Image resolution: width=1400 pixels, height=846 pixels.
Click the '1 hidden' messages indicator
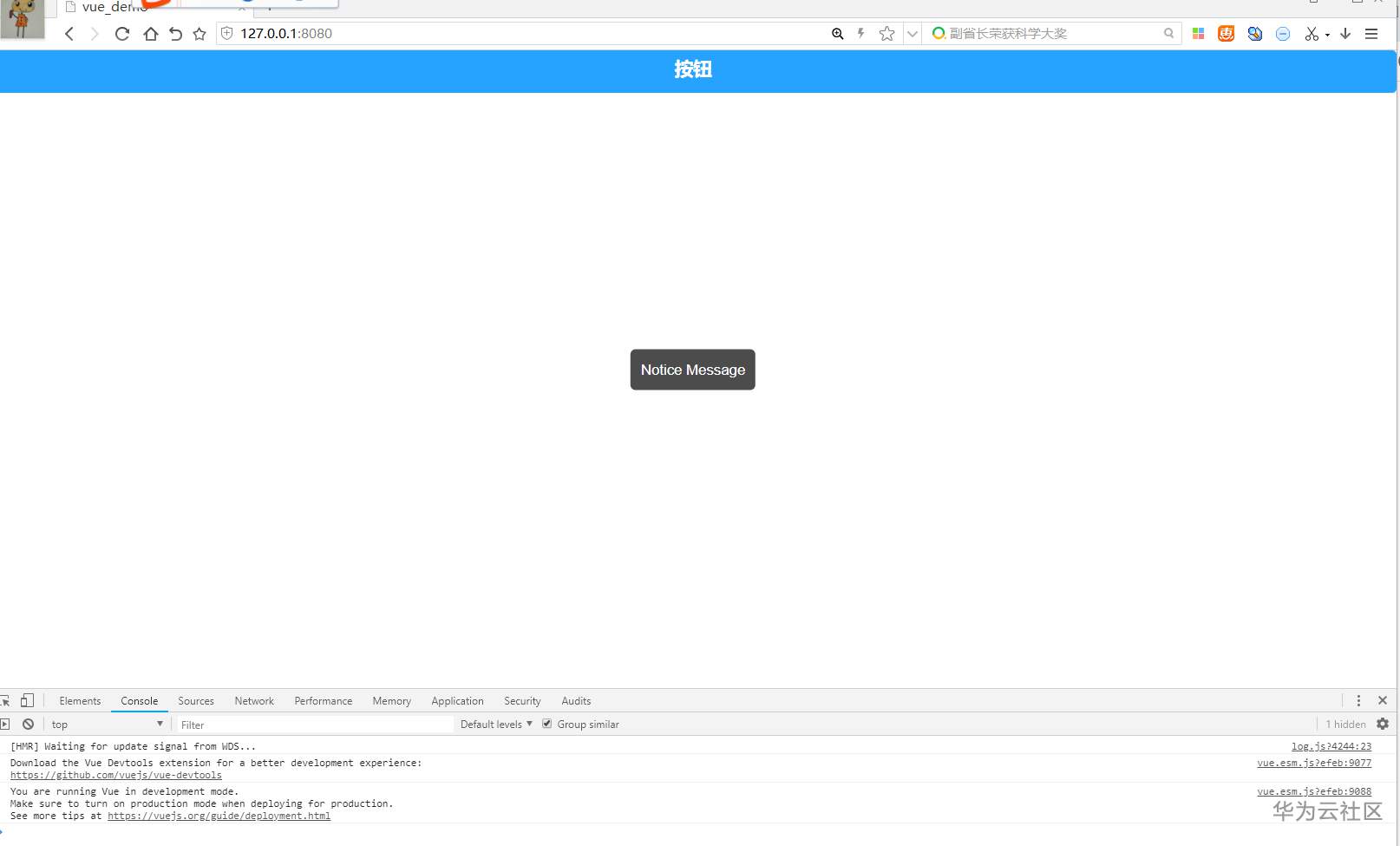(x=1345, y=725)
